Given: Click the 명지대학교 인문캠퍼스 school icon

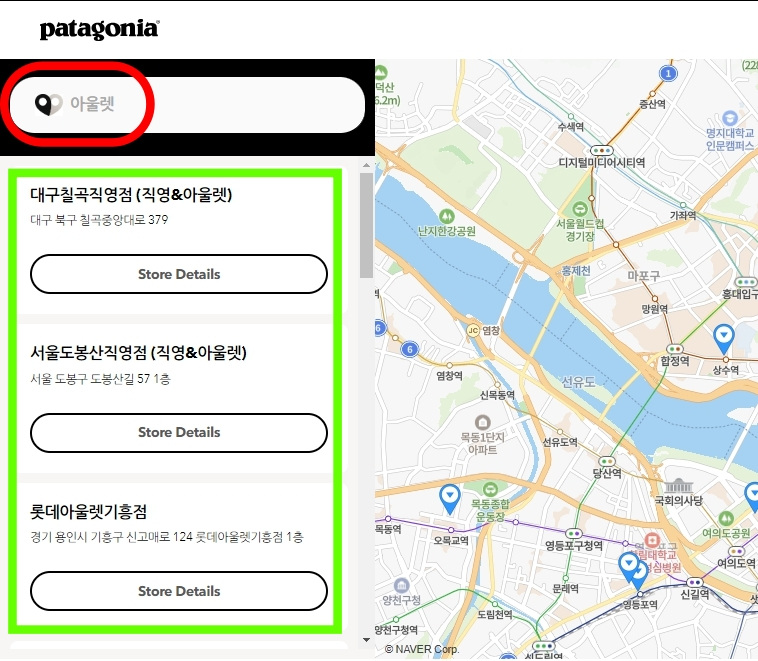Looking at the screenshot, I should 729,118.
